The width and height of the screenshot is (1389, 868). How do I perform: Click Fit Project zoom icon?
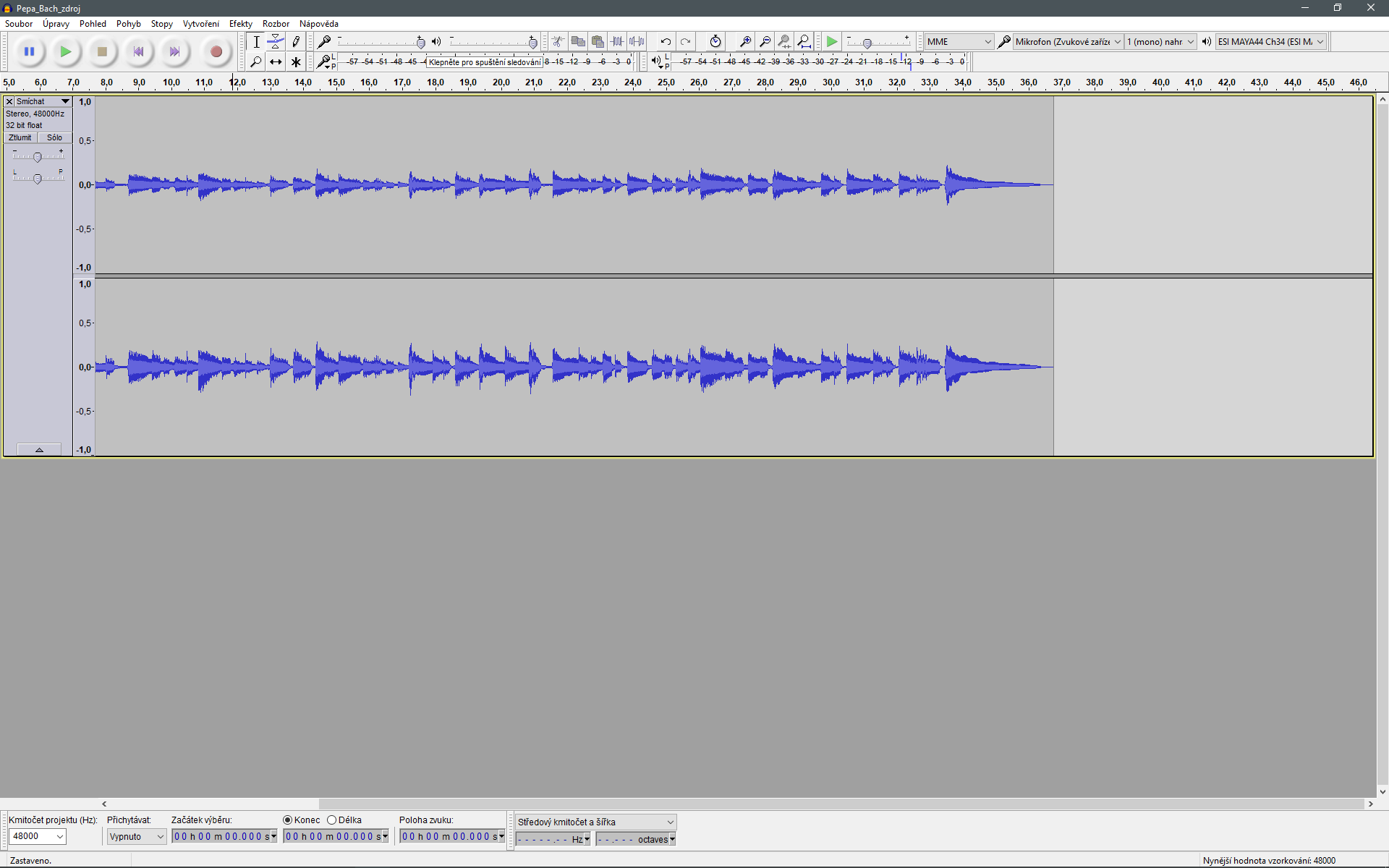(804, 41)
